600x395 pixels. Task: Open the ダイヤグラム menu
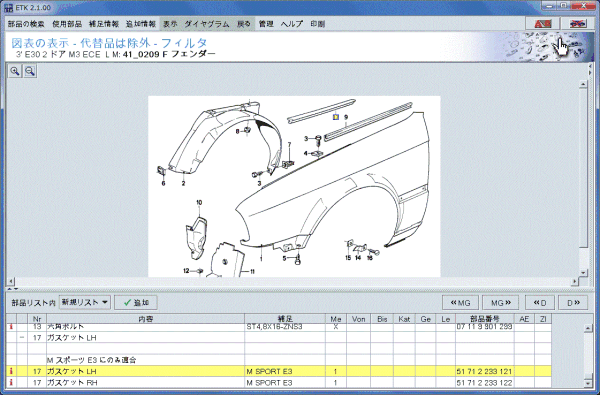click(207, 24)
